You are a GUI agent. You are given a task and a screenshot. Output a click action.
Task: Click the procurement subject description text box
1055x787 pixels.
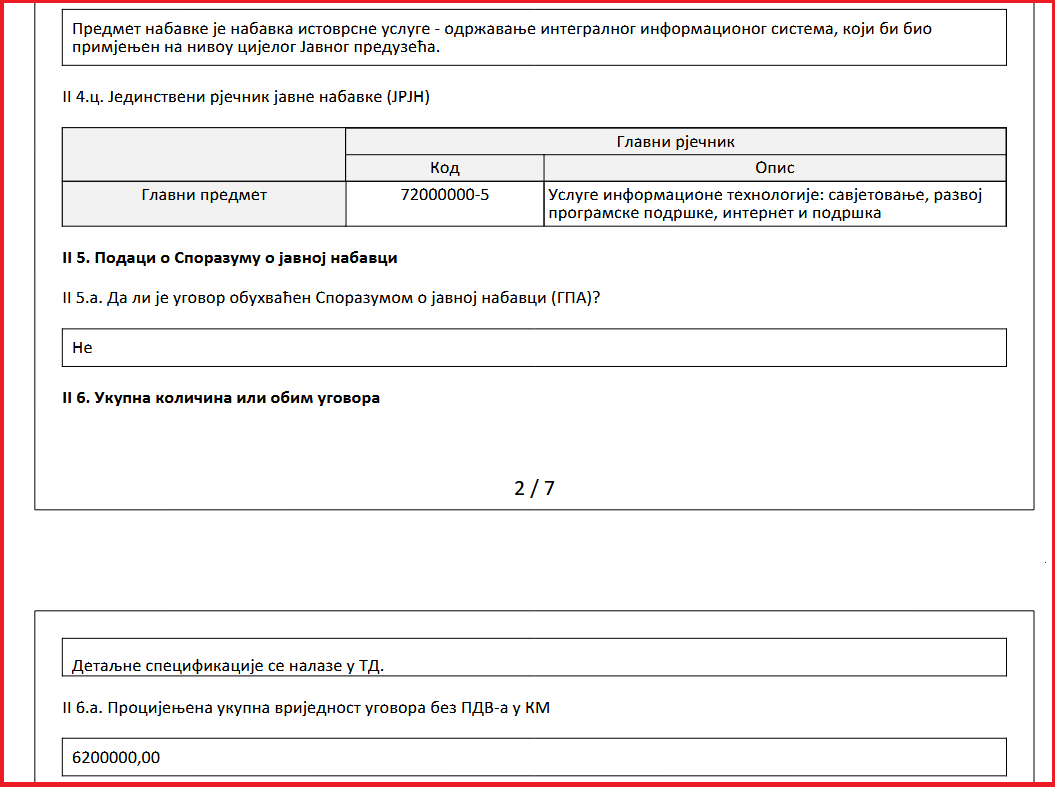[534, 38]
